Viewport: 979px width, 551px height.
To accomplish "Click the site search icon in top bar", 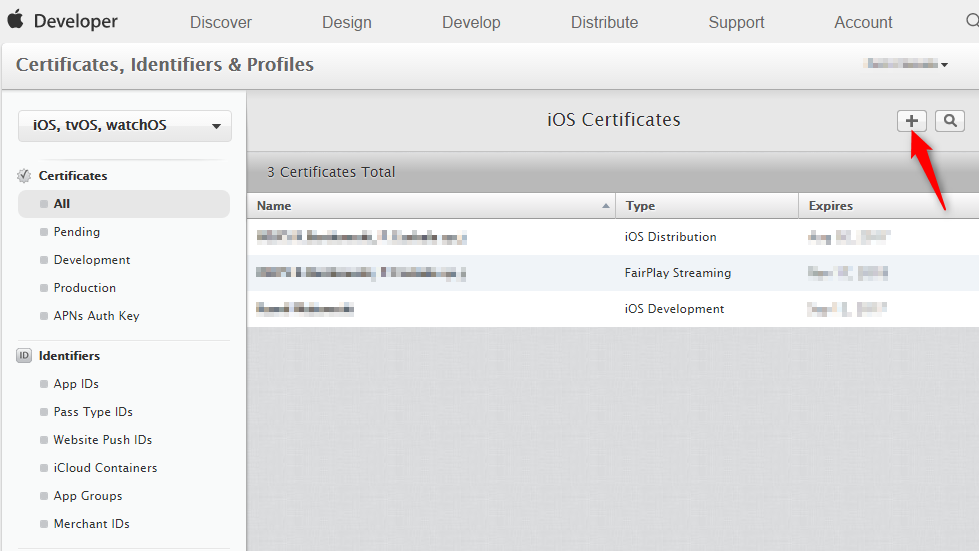I will pos(972,21).
